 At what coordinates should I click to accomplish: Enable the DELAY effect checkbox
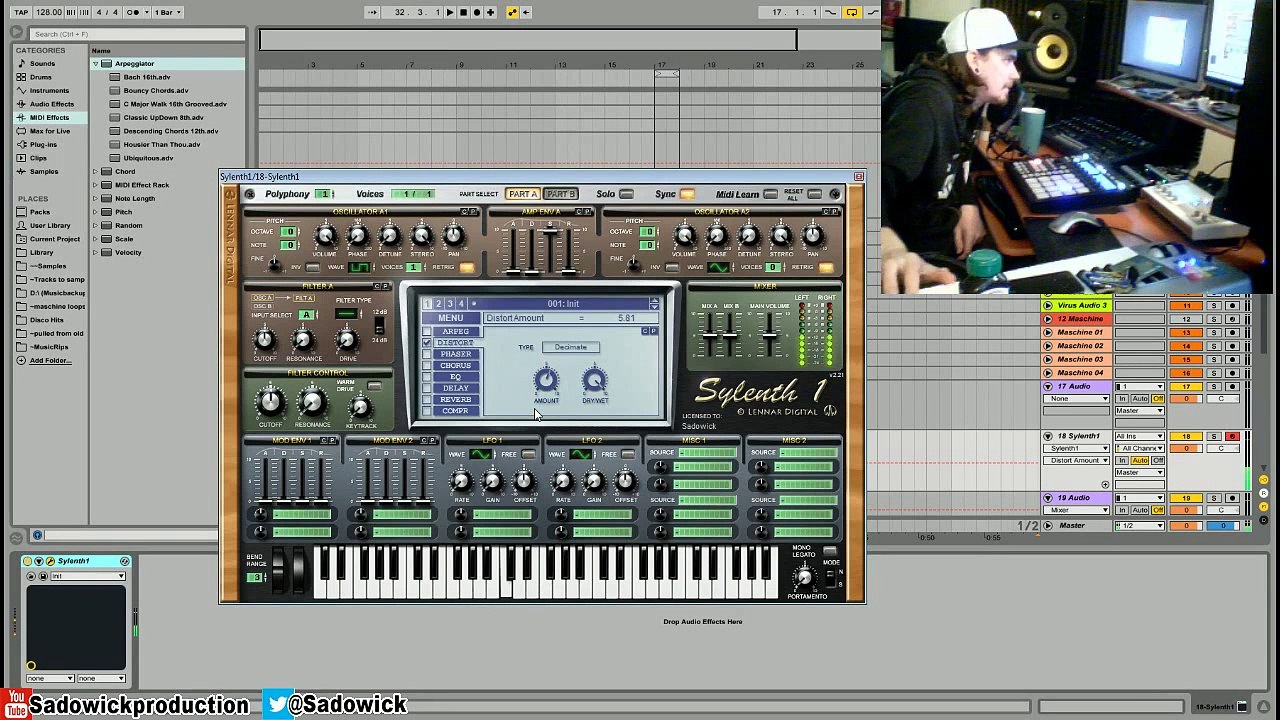coord(427,388)
